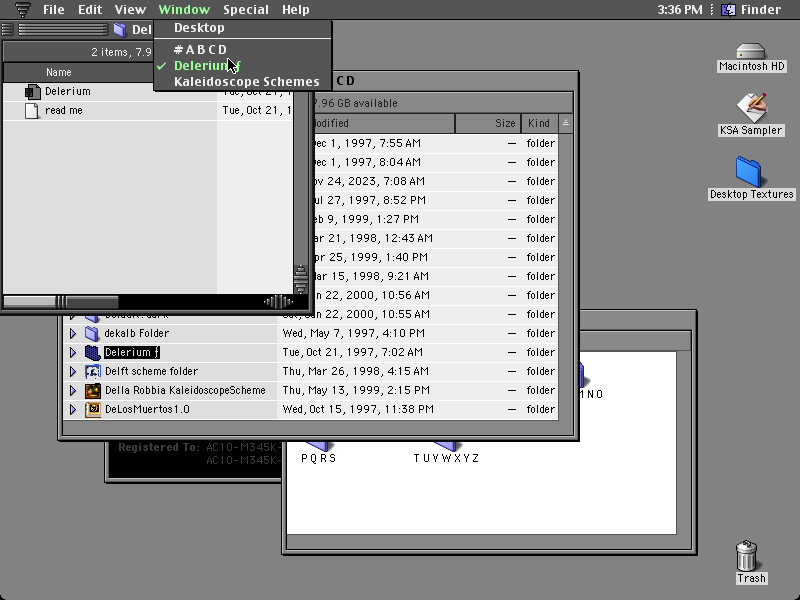Screen dimensions: 800x600
Task: Open the File menu
Action: [54, 9]
